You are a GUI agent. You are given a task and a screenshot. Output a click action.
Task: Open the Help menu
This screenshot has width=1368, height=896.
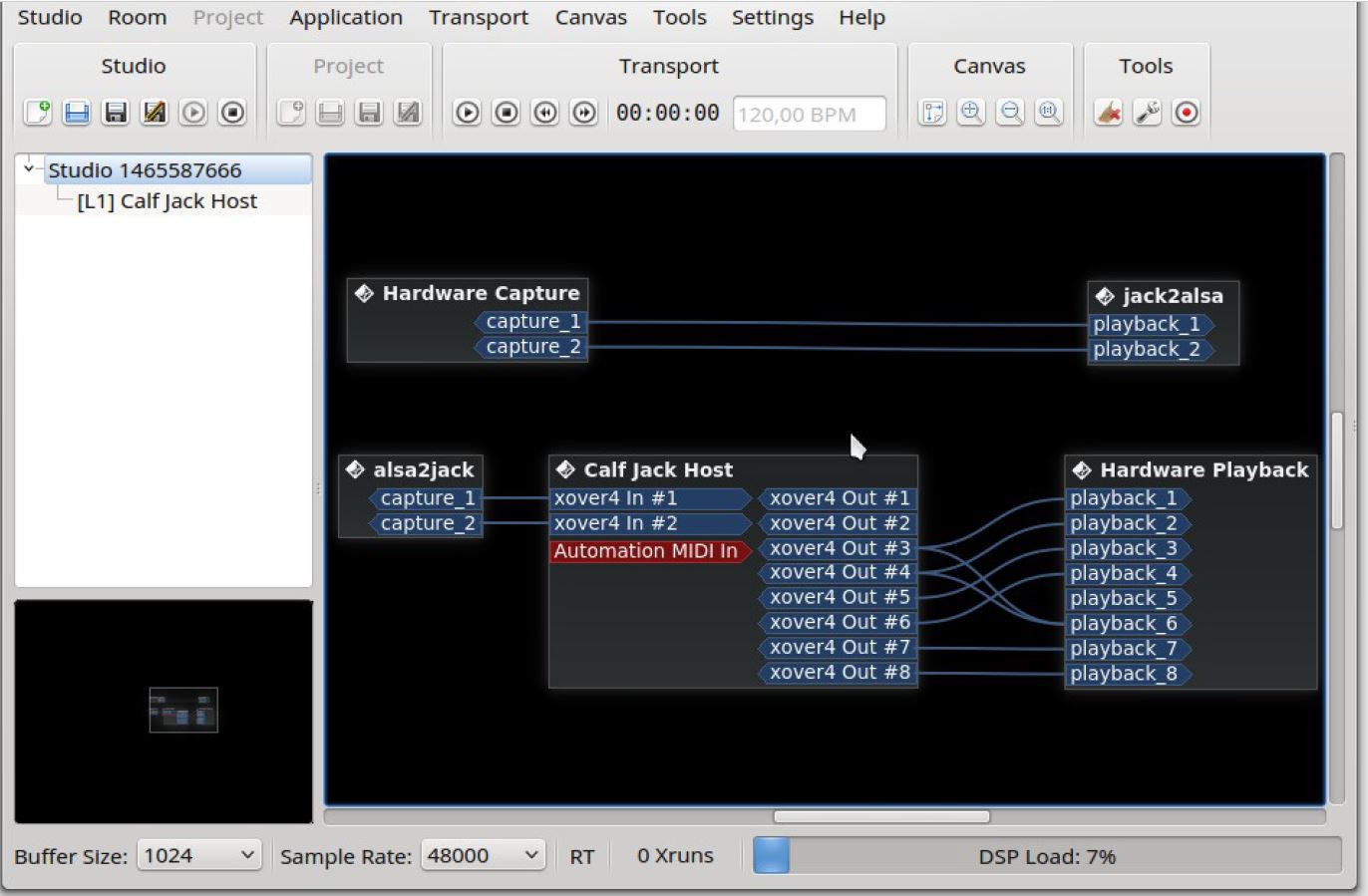pos(862,17)
